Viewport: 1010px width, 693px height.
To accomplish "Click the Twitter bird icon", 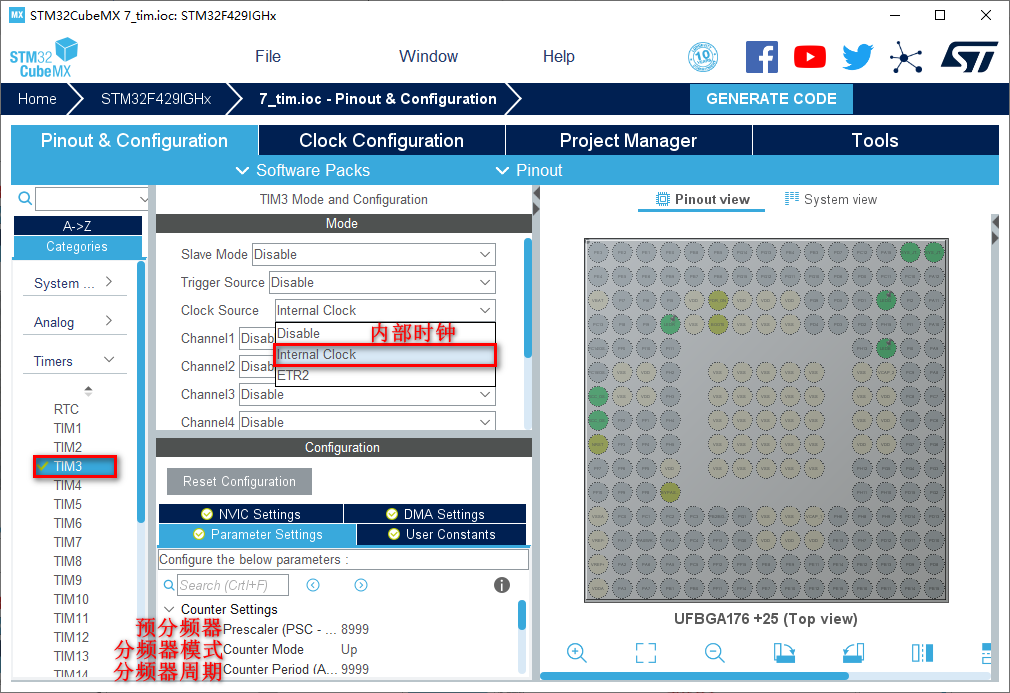I will pos(857,57).
